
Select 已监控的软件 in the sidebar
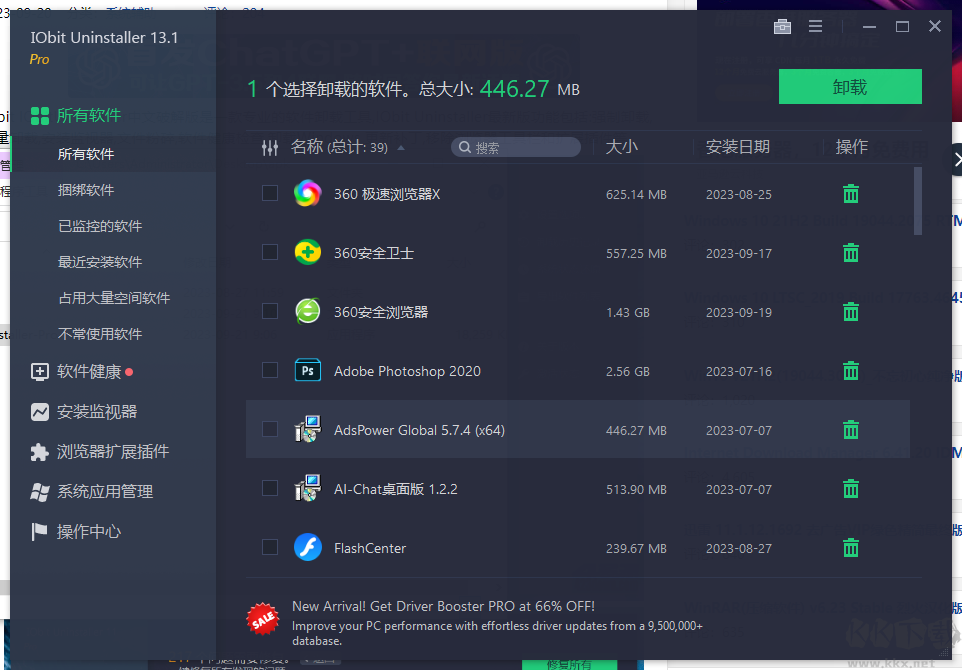(100, 226)
